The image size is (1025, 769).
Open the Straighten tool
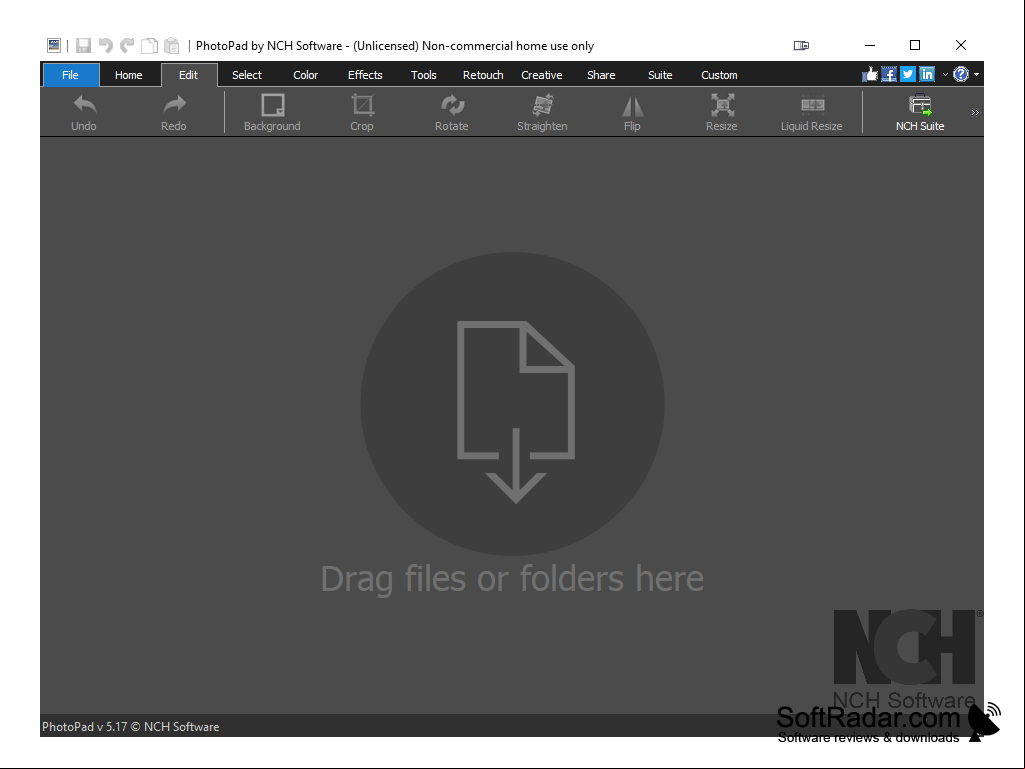click(542, 112)
